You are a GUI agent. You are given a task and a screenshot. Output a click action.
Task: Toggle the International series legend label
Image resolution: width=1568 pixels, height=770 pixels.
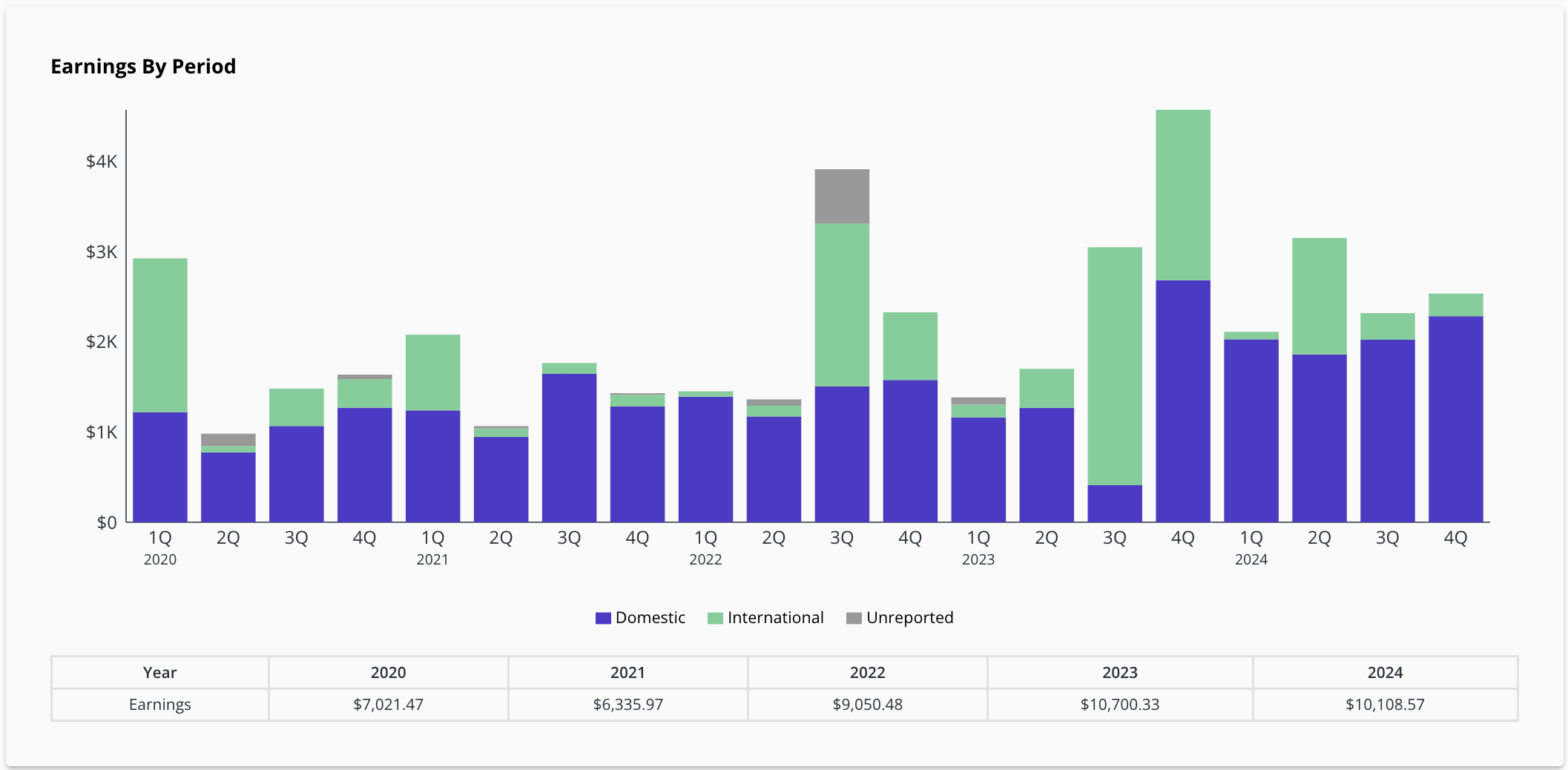(775, 618)
